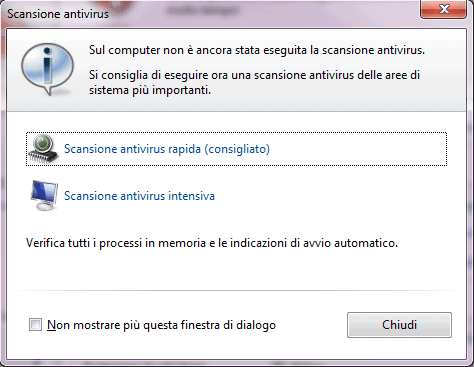Click 'sistema più importanti' in the header text
Screen dimensions: 474x367
pyautogui.click(x=150, y=90)
